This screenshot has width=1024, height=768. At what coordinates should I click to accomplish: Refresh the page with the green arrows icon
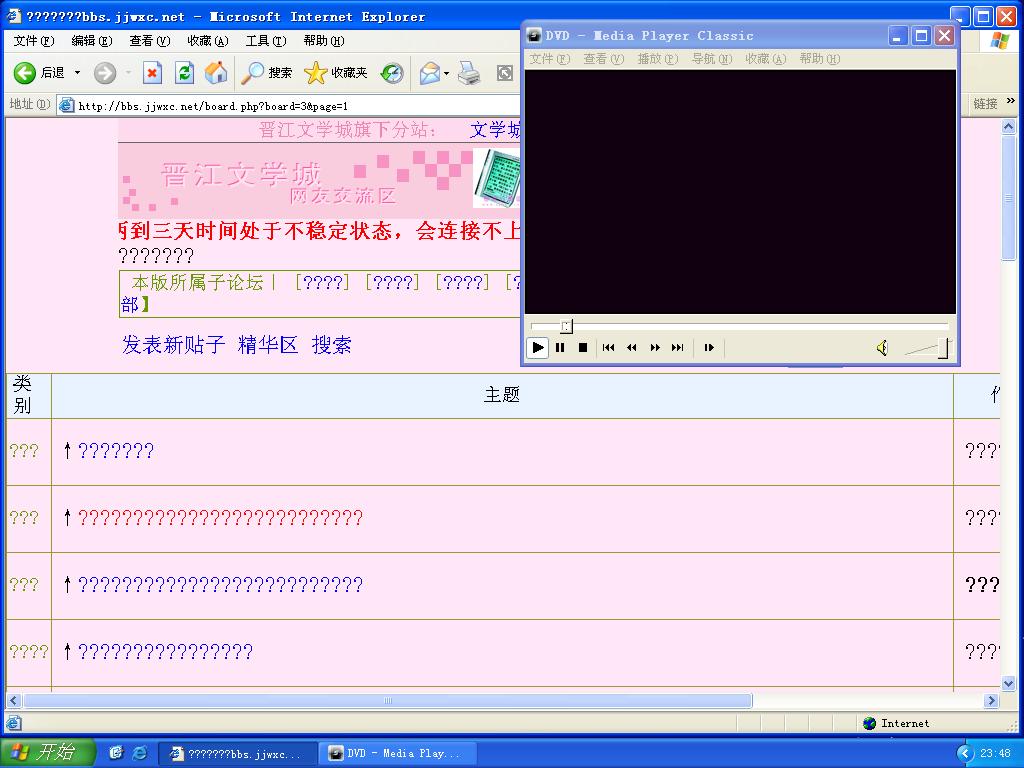[x=185, y=72]
